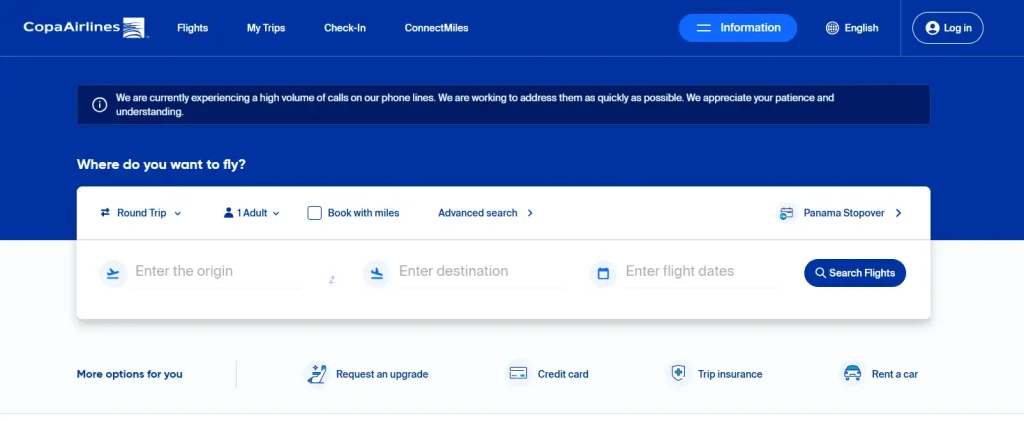Screen dimensions: 1024x421
Task: Click the Log in button
Action: point(948,28)
